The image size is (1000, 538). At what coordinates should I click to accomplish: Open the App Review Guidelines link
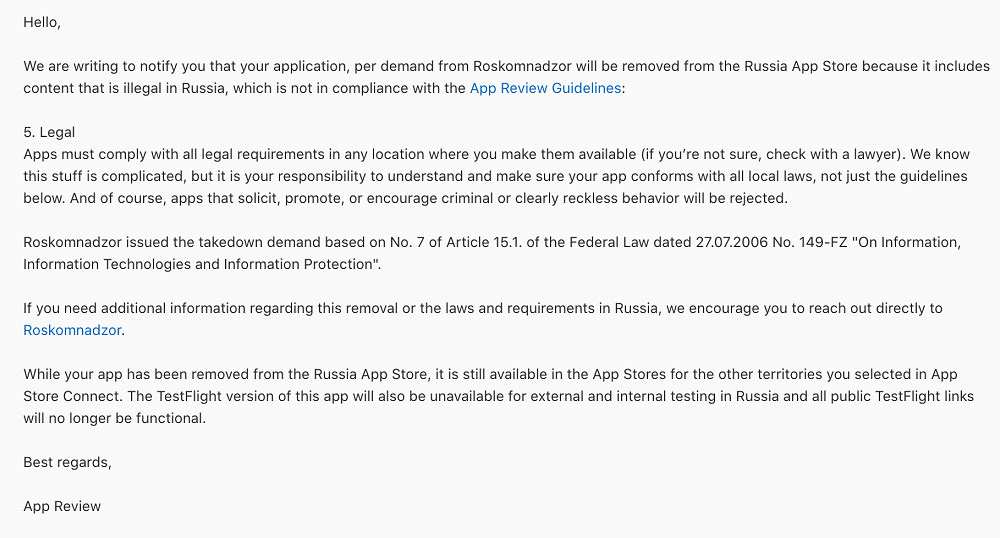coord(545,88)
